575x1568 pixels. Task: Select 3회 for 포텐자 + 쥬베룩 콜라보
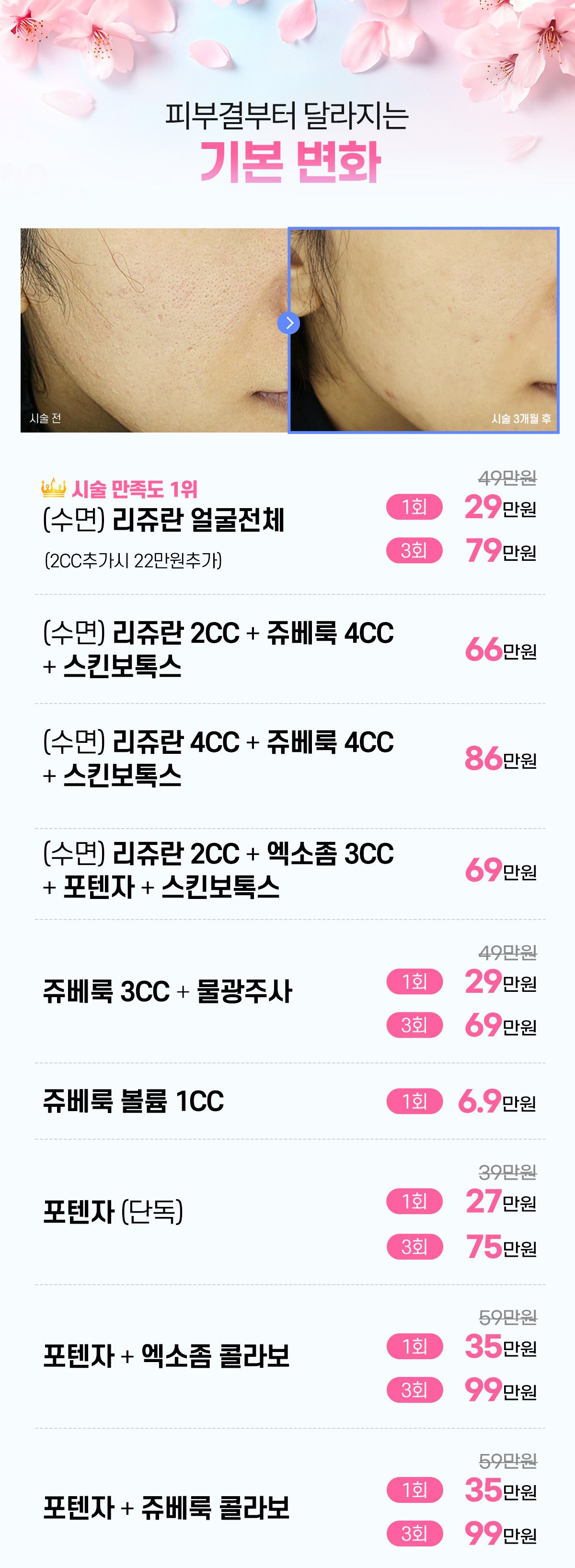414,1534
